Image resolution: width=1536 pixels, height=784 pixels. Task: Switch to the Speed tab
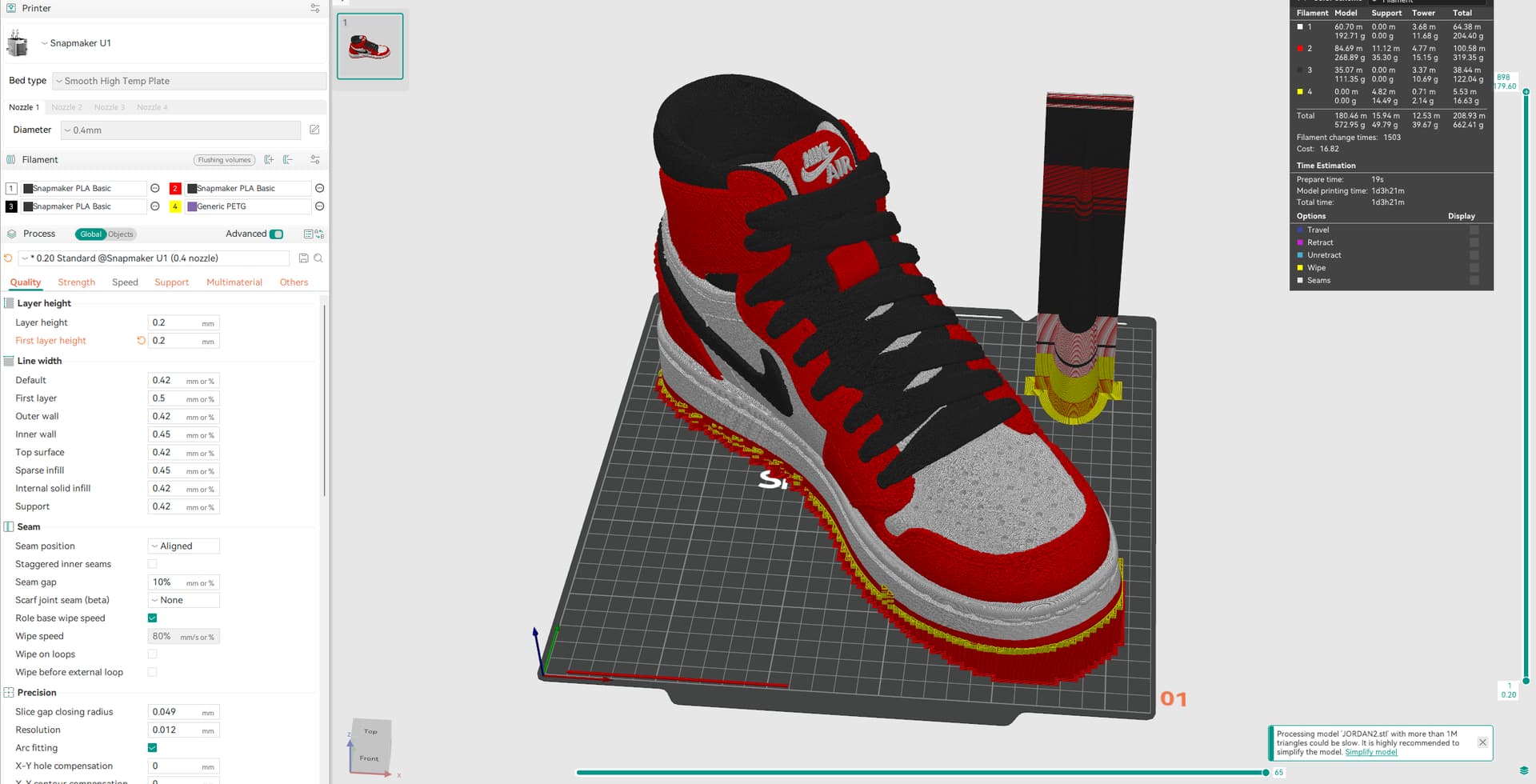tap(125, 282)
